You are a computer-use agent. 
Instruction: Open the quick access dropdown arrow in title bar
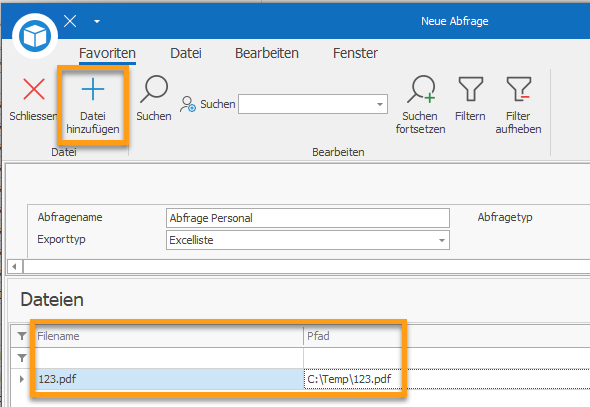(97, 21)
